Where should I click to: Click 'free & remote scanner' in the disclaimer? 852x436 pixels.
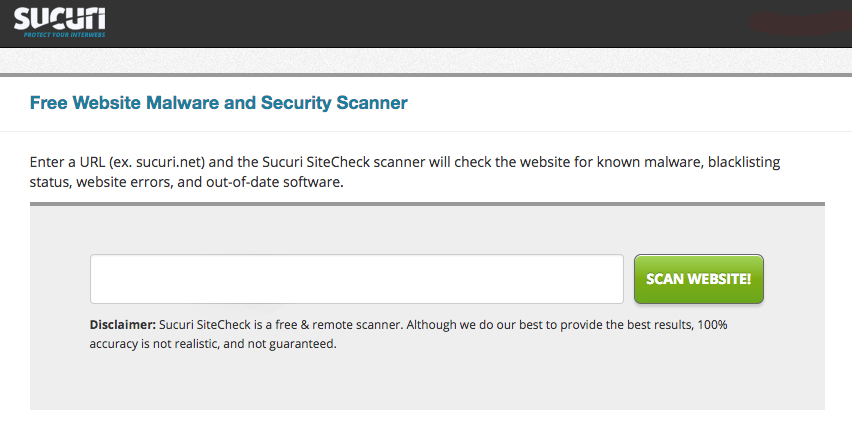coord(338,325)
